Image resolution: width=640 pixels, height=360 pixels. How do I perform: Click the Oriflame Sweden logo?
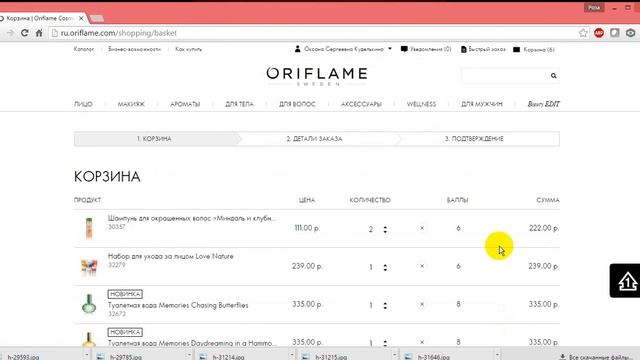click(317, 76)
